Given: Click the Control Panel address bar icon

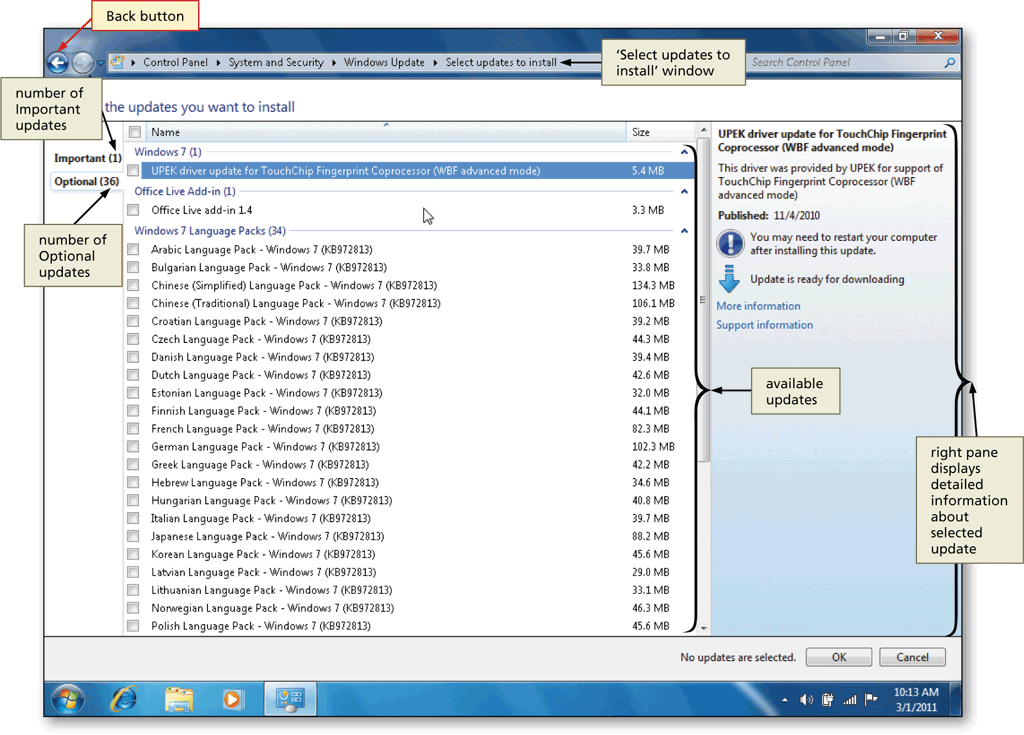Looking at the screenshot, I should (118, 62).
